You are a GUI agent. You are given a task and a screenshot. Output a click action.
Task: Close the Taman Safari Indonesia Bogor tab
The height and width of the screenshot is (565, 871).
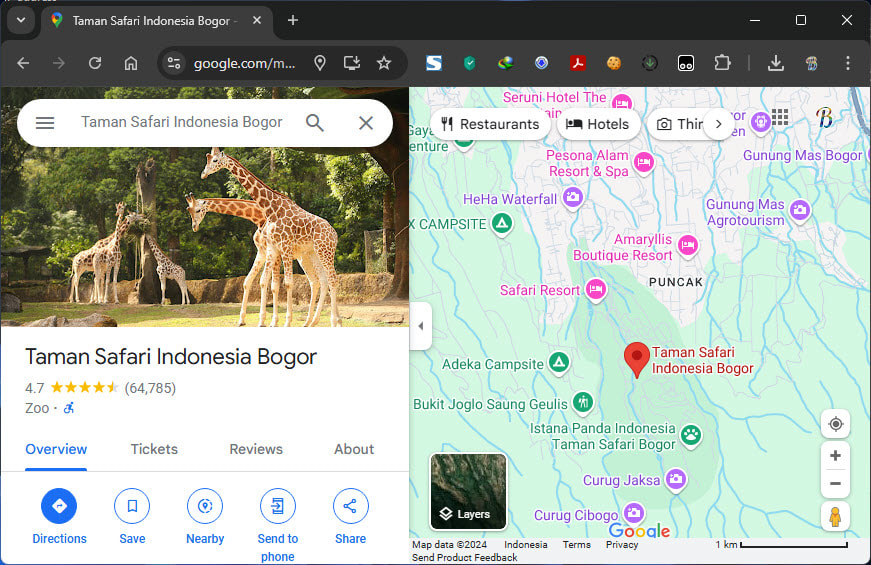point(257,21)
